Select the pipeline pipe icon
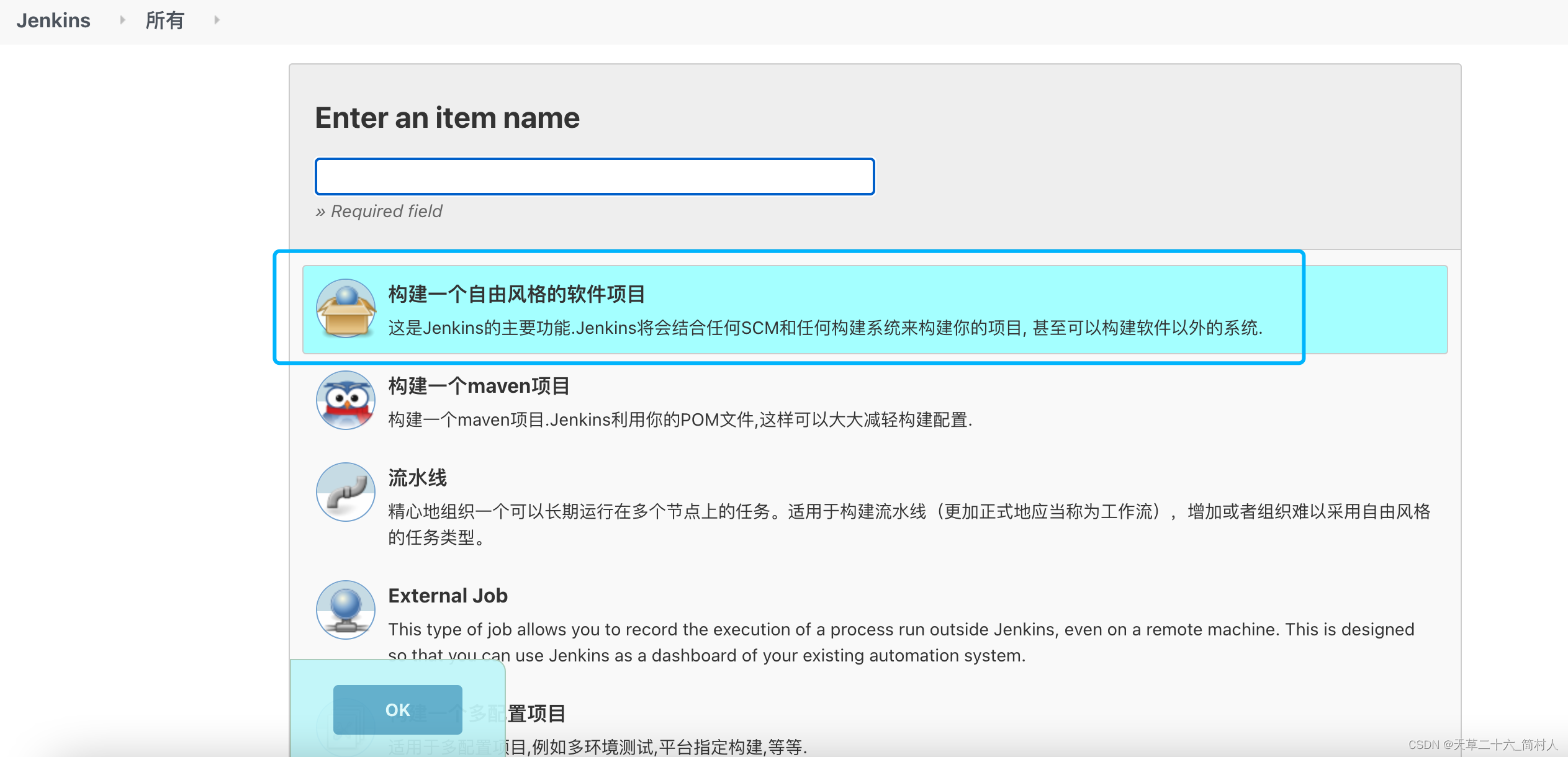Image resolution: width=1568 pixels, height=757 pixels. 346,492
